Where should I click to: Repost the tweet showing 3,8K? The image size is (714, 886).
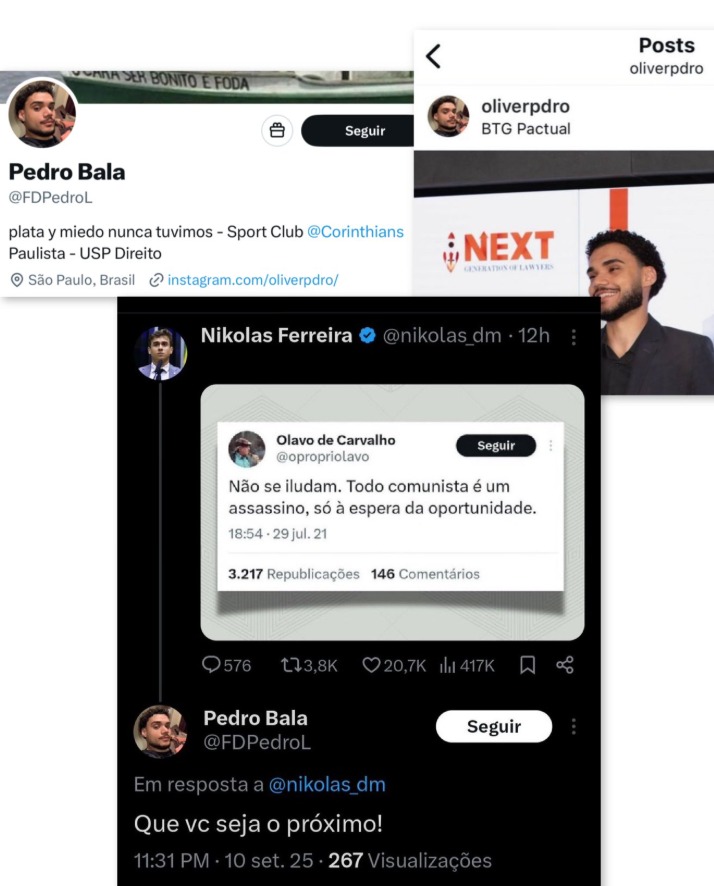(291, 665)
